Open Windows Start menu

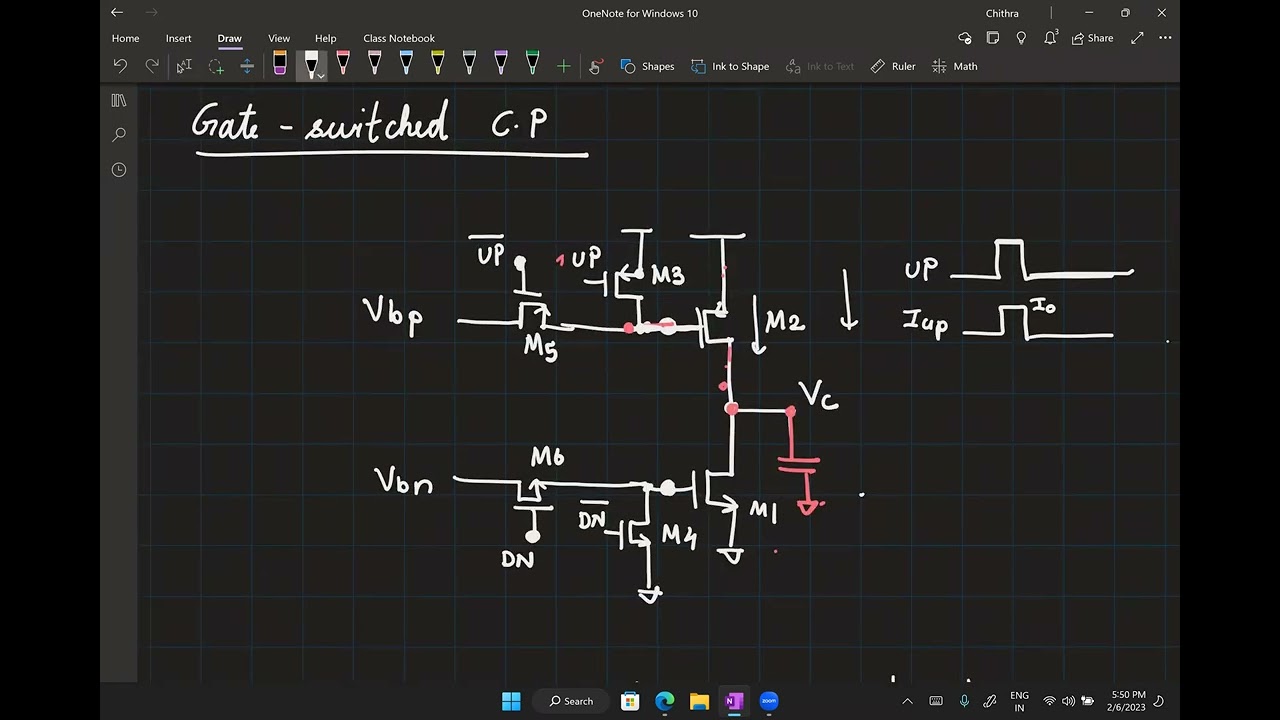click(x=511, y=701)
